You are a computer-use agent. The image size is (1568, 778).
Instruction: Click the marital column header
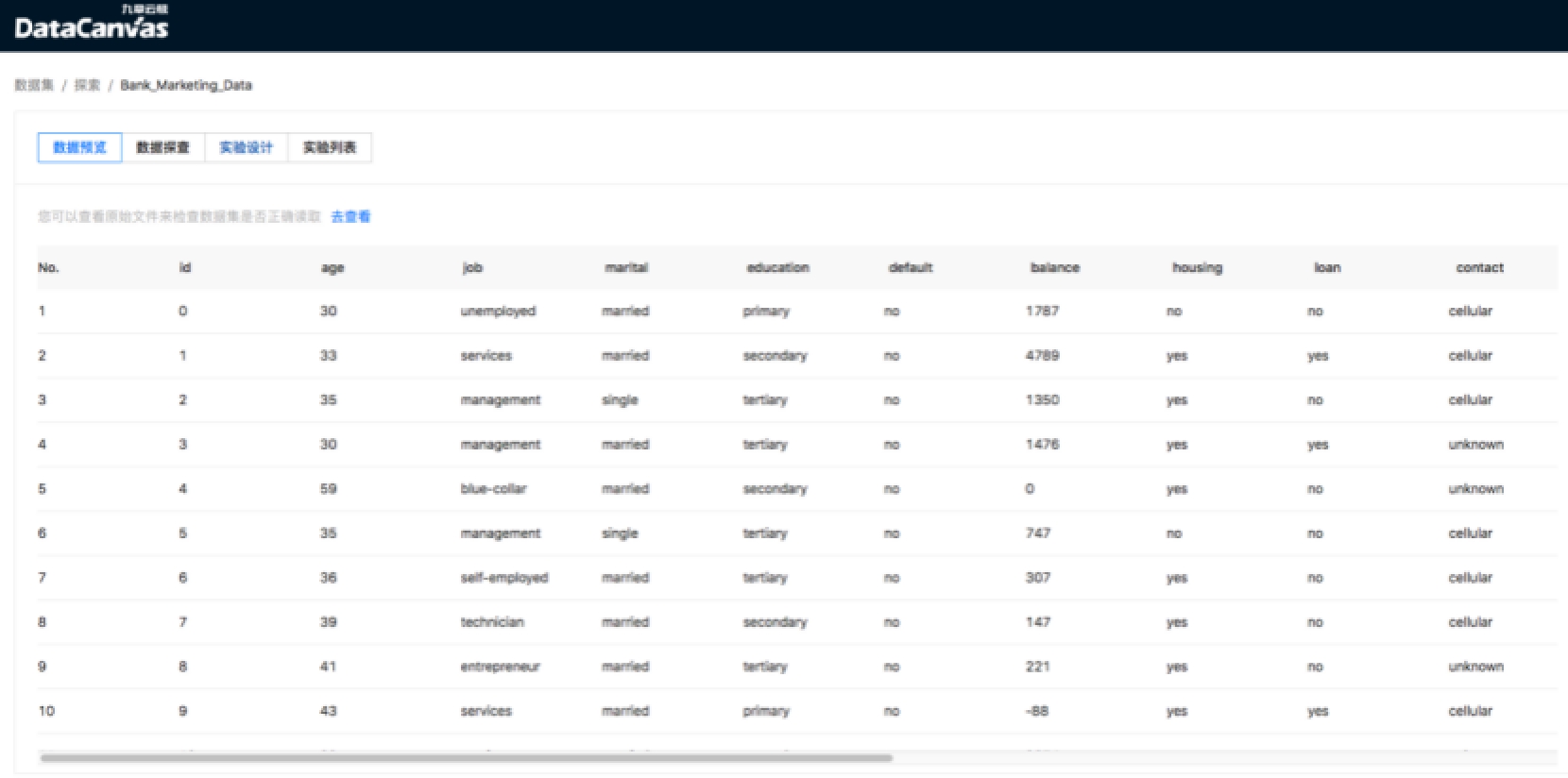point(626,268)
